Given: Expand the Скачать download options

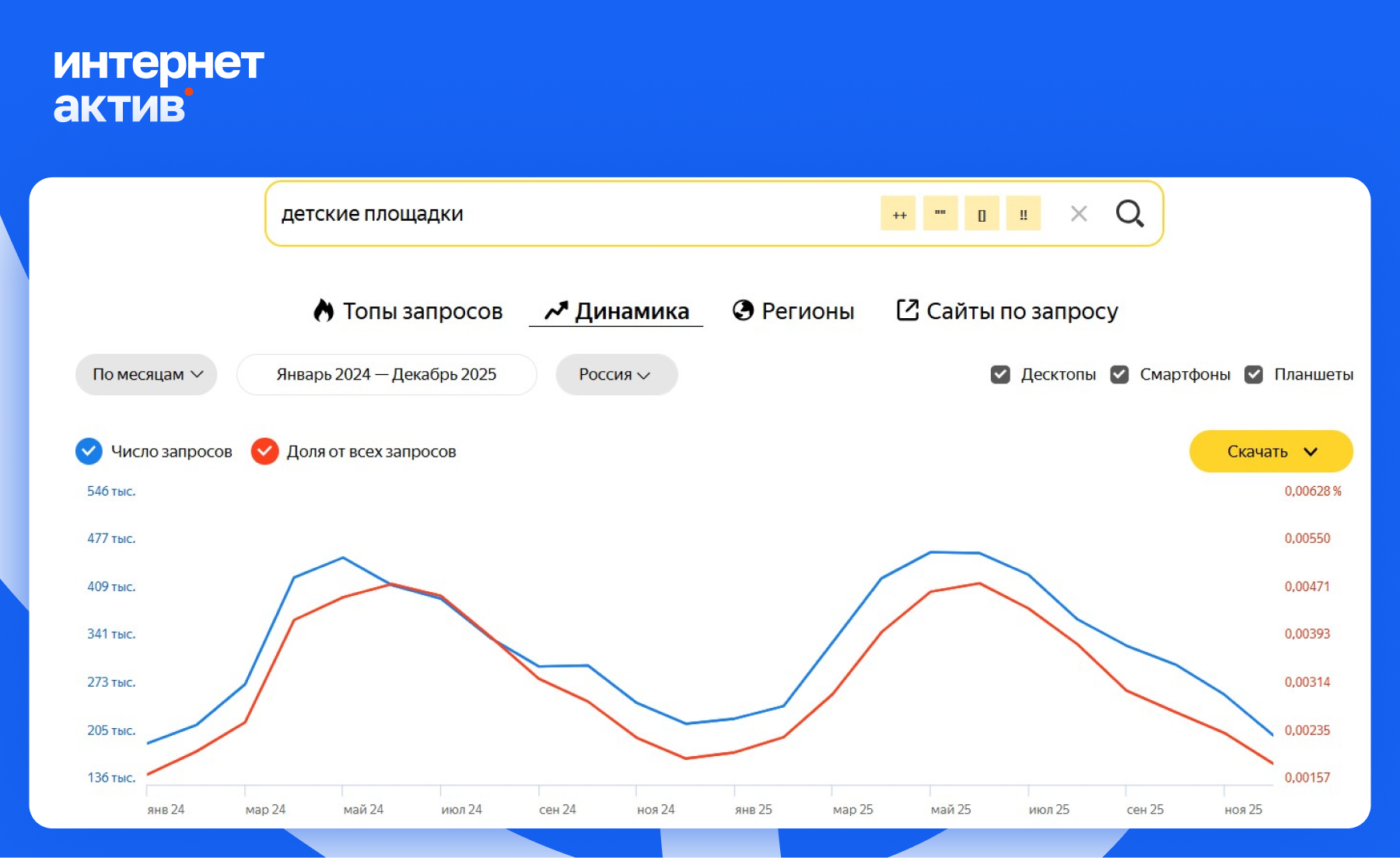Looking at the screenshot, I should click(x=1271, y=451).
